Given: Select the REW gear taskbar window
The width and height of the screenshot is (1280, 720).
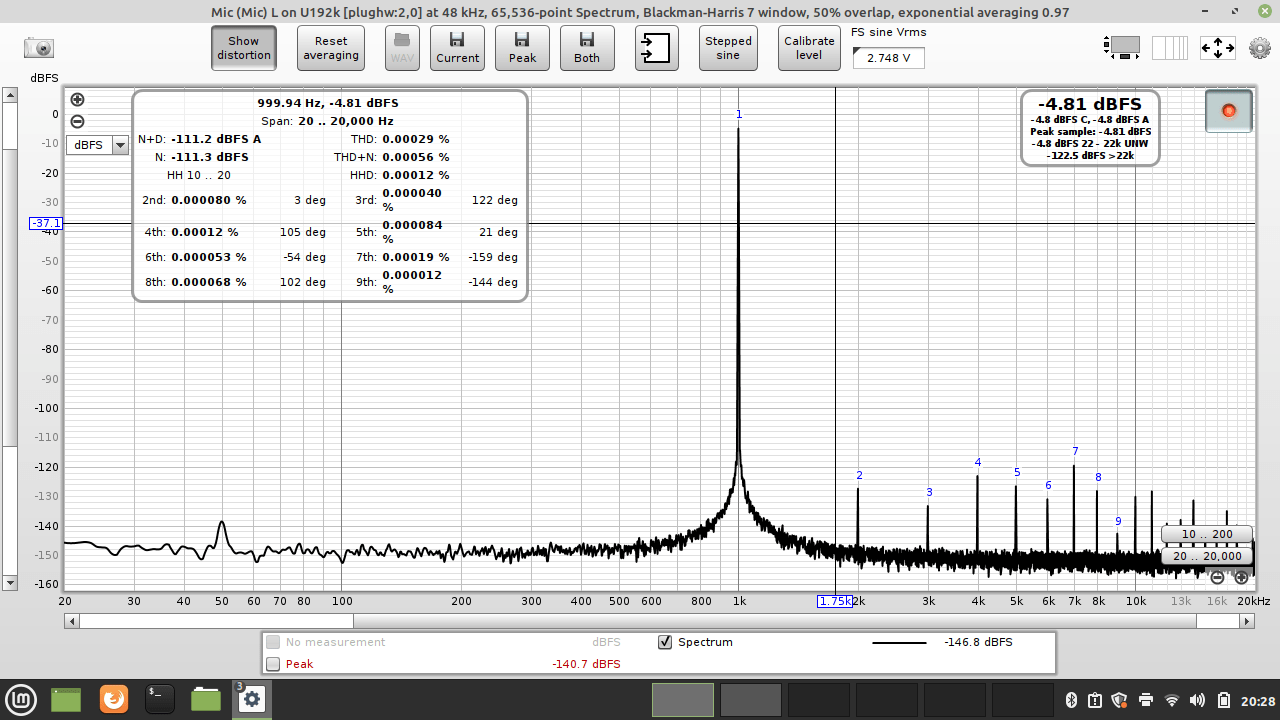Looking at the screenshot, I should [251, 699].
